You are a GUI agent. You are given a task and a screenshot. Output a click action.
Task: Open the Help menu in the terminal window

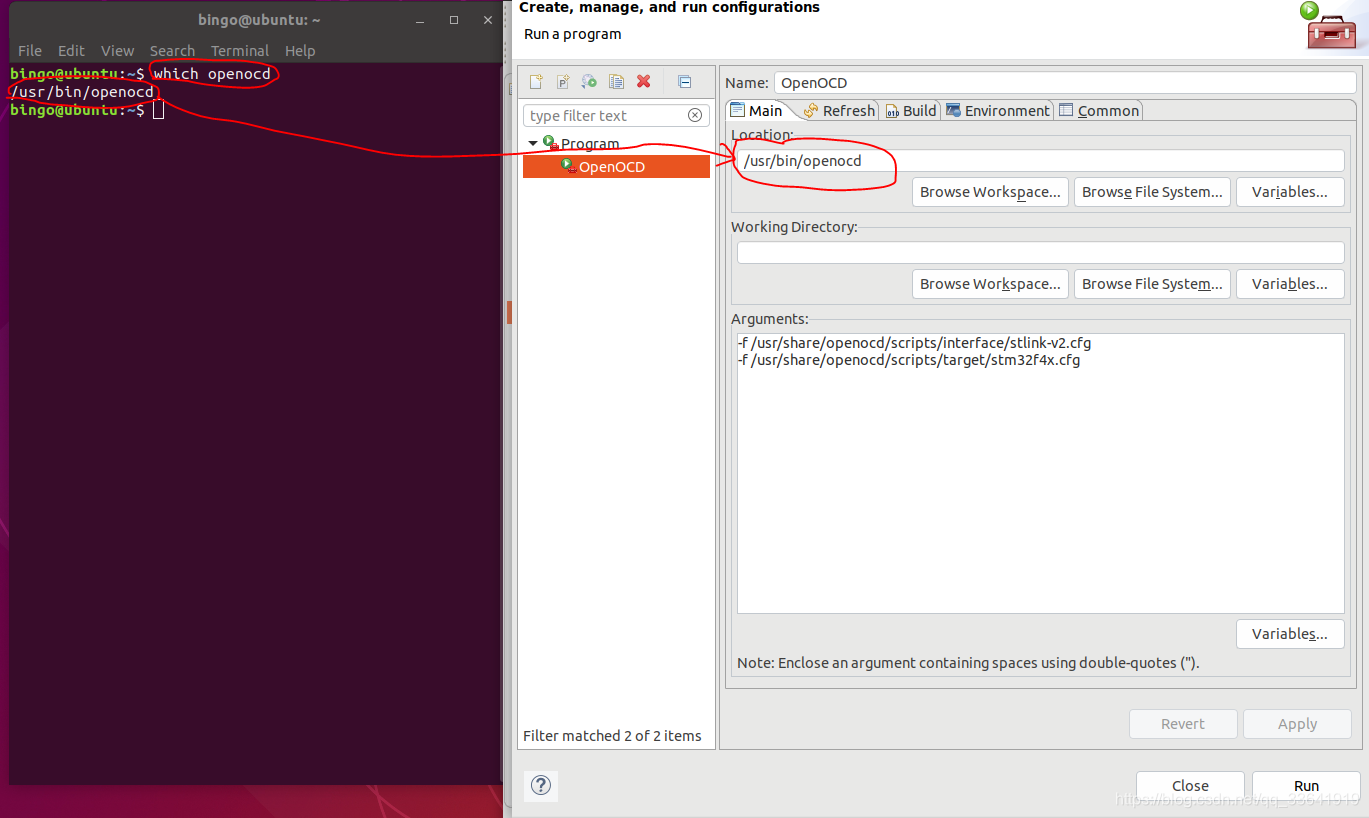[300, 50]
